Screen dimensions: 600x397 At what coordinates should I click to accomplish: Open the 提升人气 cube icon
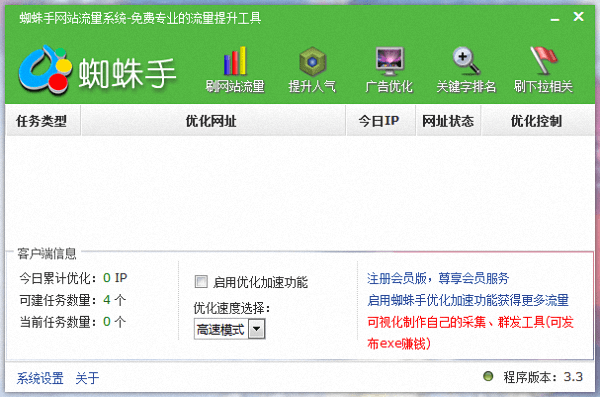(312, 61)
